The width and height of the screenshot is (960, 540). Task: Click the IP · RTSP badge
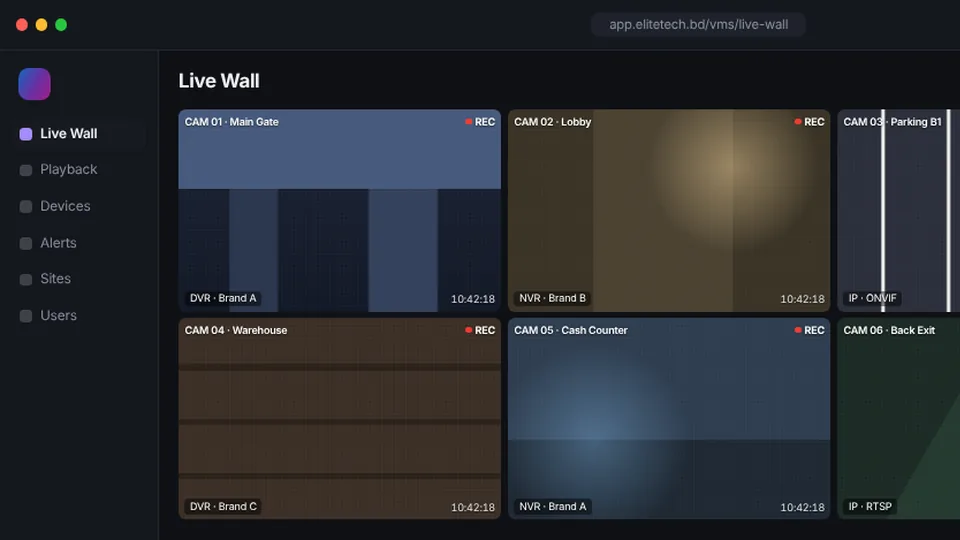[x=870, y=506]
